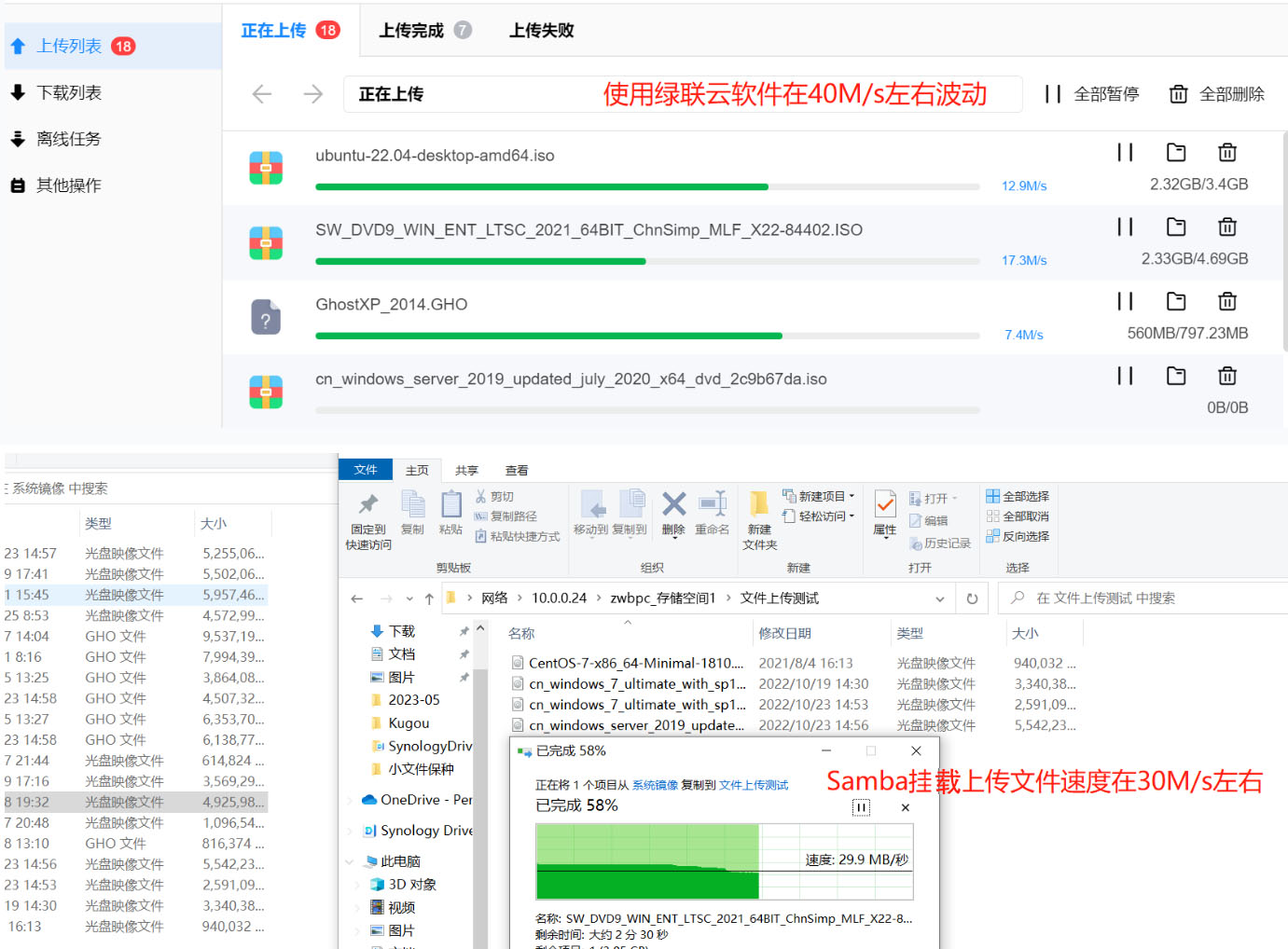Click 全部删除 to delete all uploads

(x=1217, y=94)
